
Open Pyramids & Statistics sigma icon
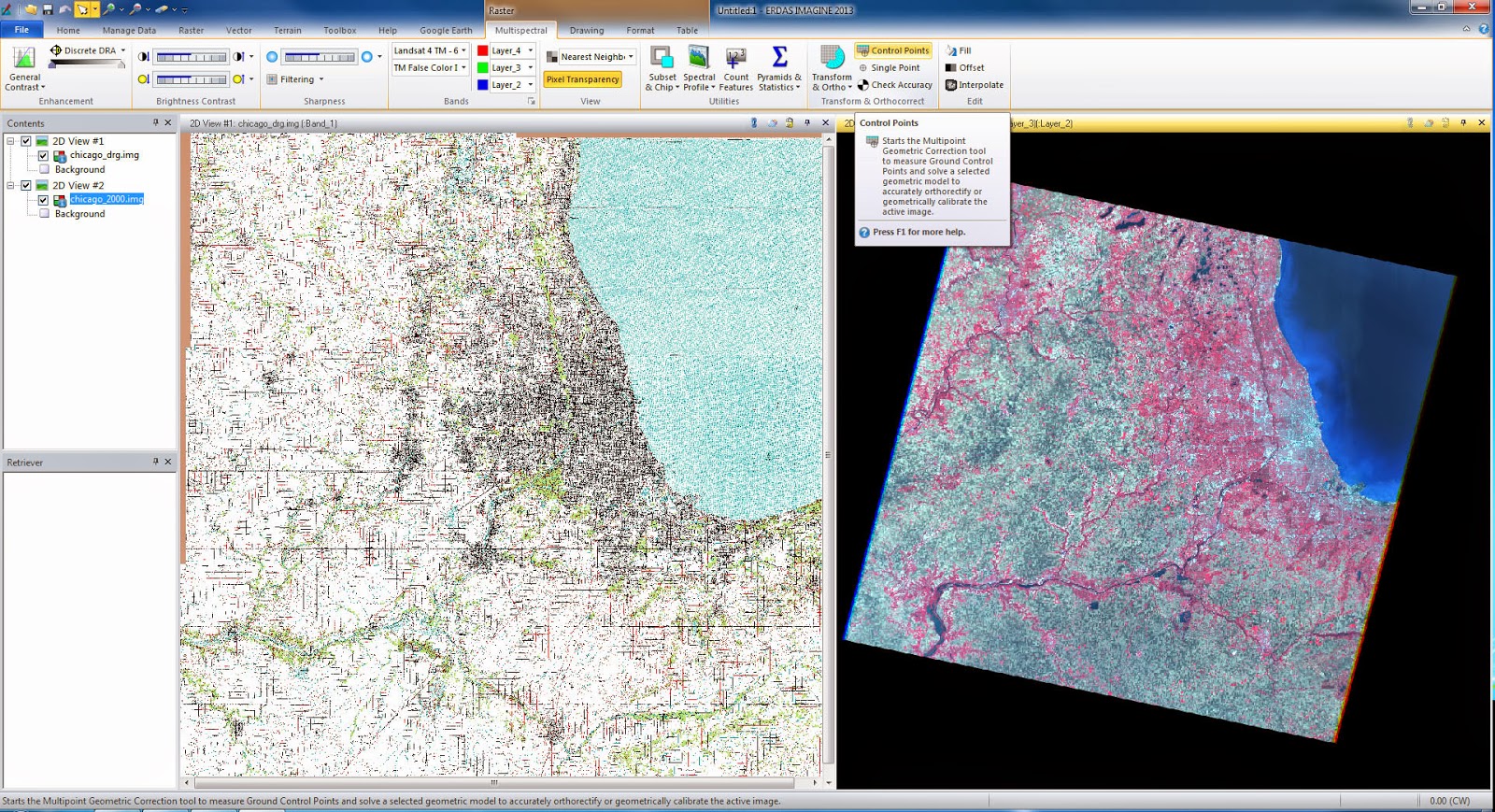(779, 57)
